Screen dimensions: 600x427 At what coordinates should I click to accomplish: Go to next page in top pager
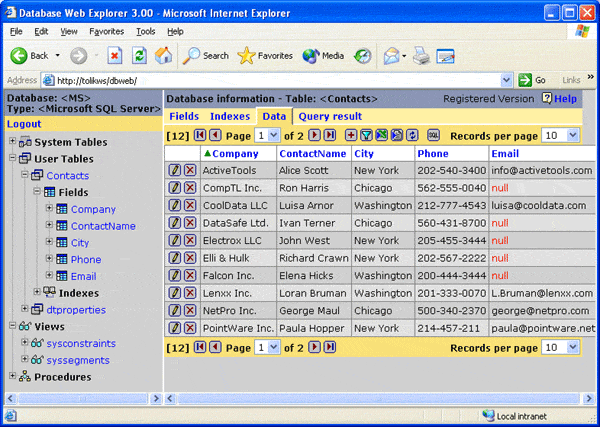tap(314, 135)
